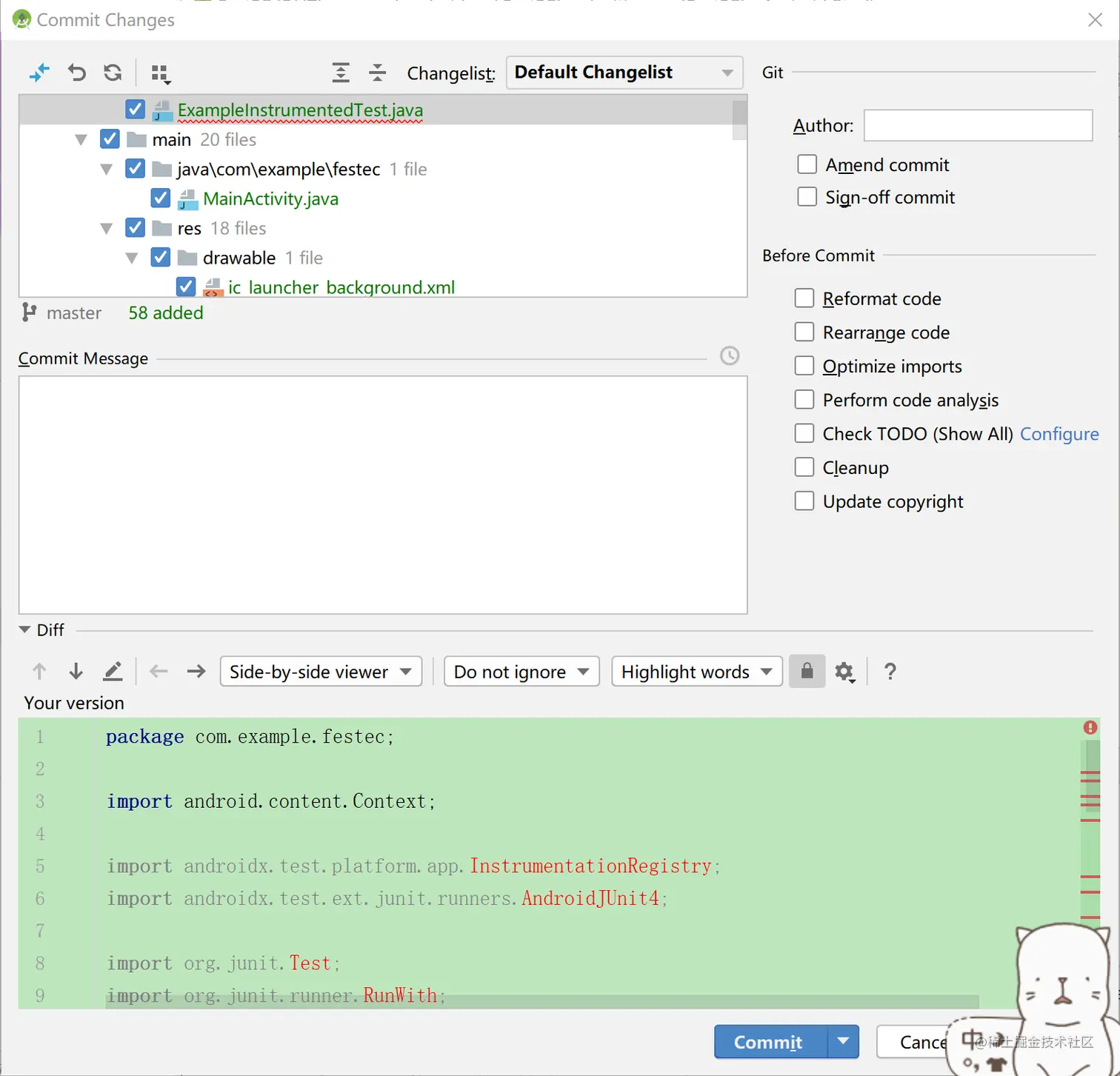Uncheck the main folder checkbox
The image size is (1120, 1076).
point(110,139)
